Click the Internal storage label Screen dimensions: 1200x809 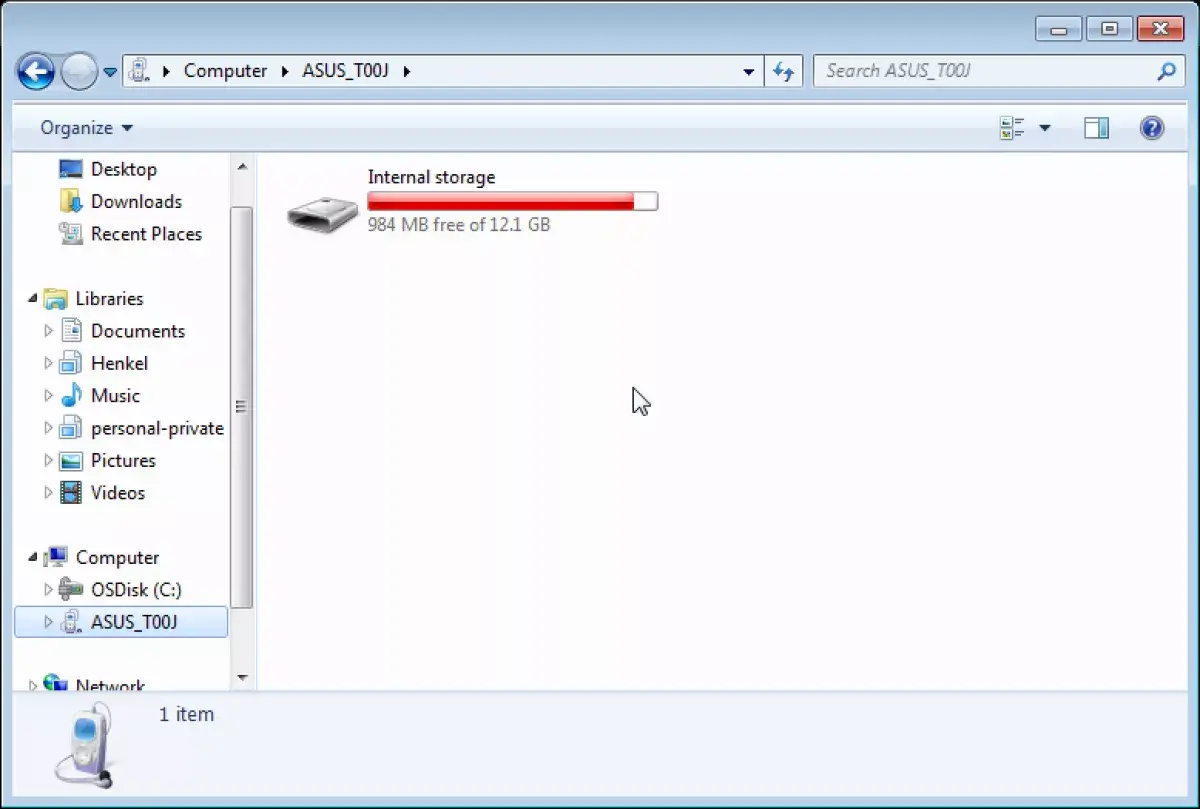(431, 177)
